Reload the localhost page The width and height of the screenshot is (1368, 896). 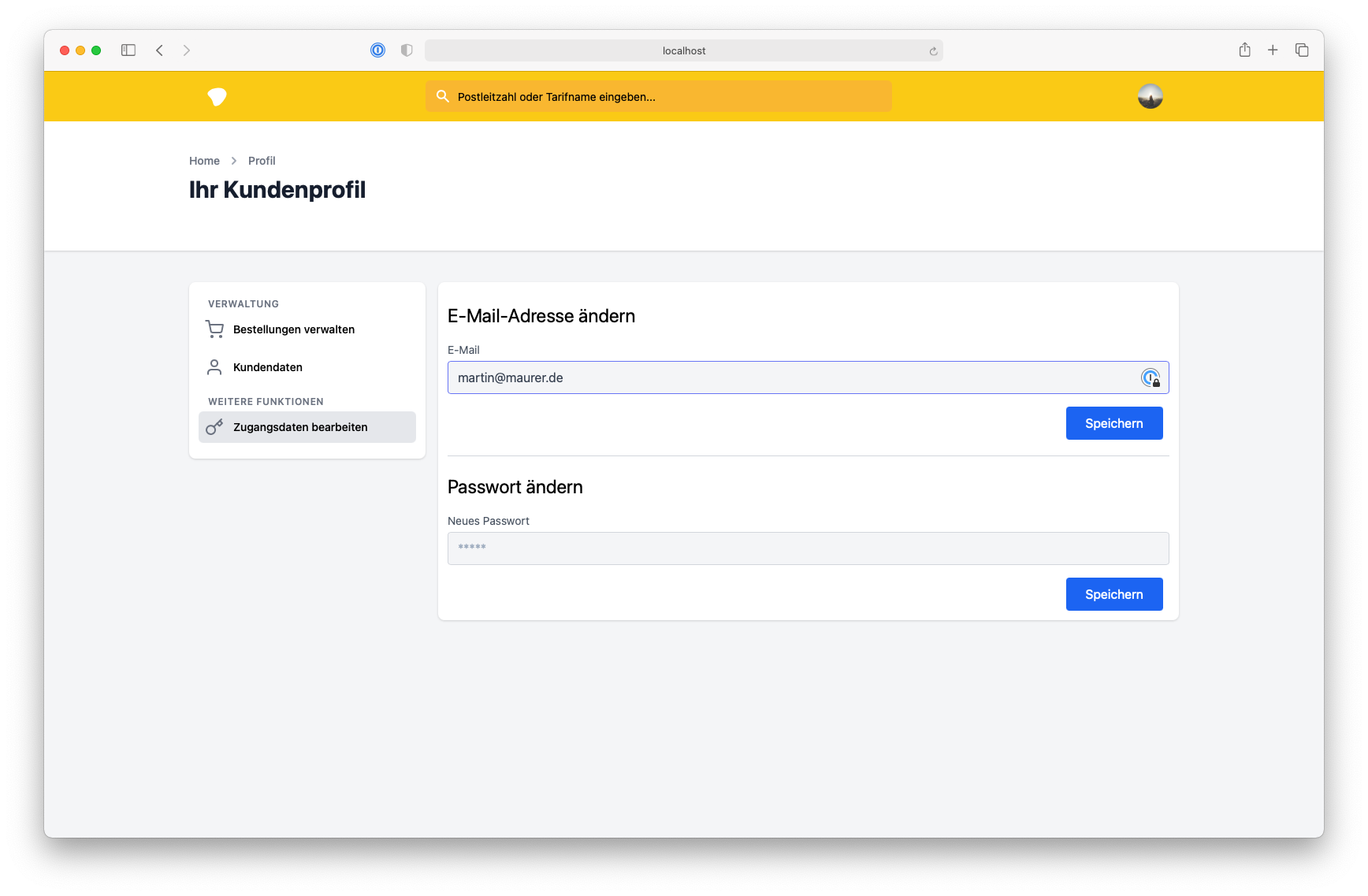(933, 51)
